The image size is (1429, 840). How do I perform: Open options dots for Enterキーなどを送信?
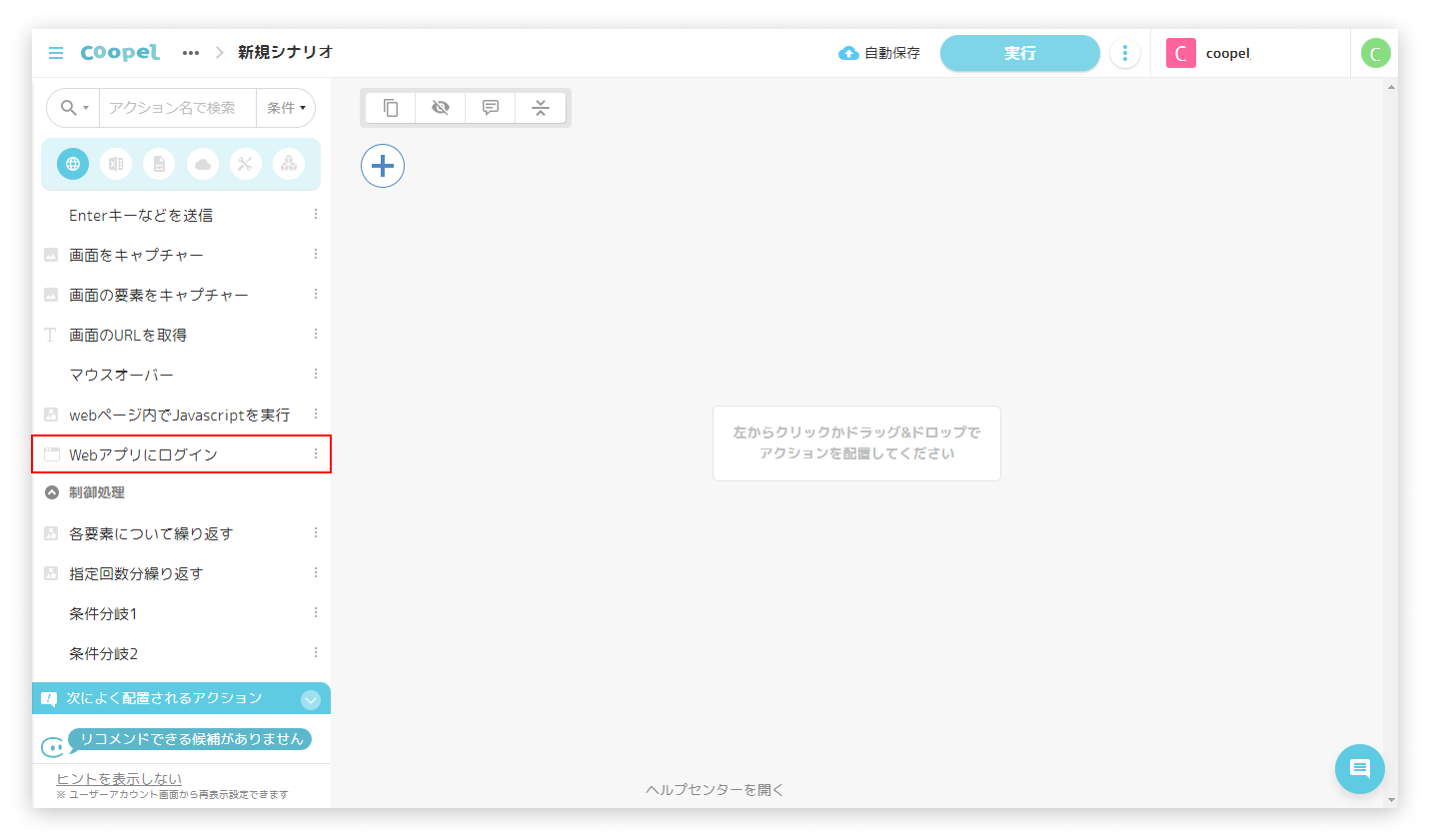316,214
